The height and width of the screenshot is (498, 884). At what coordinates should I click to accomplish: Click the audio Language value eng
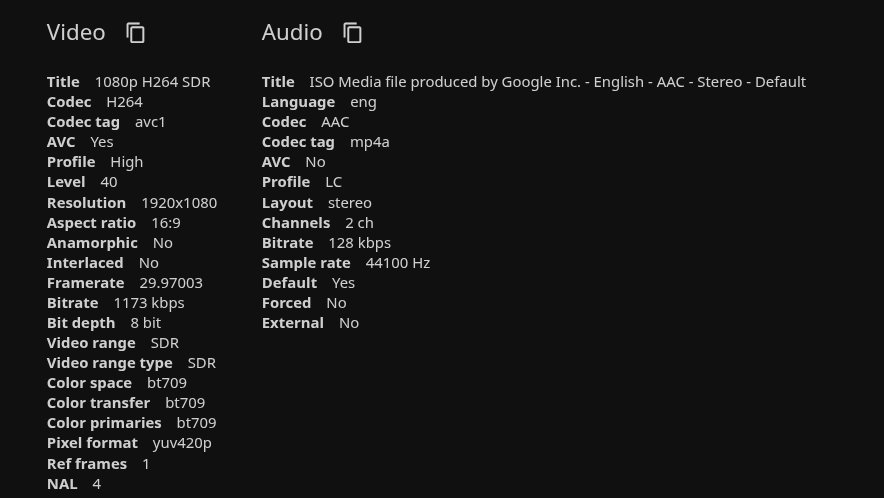point(364,102)
